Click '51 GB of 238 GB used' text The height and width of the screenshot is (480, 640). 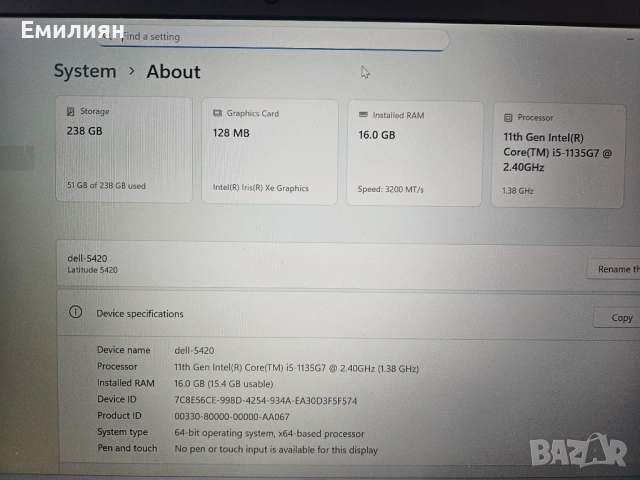click(x=106, y=185)
